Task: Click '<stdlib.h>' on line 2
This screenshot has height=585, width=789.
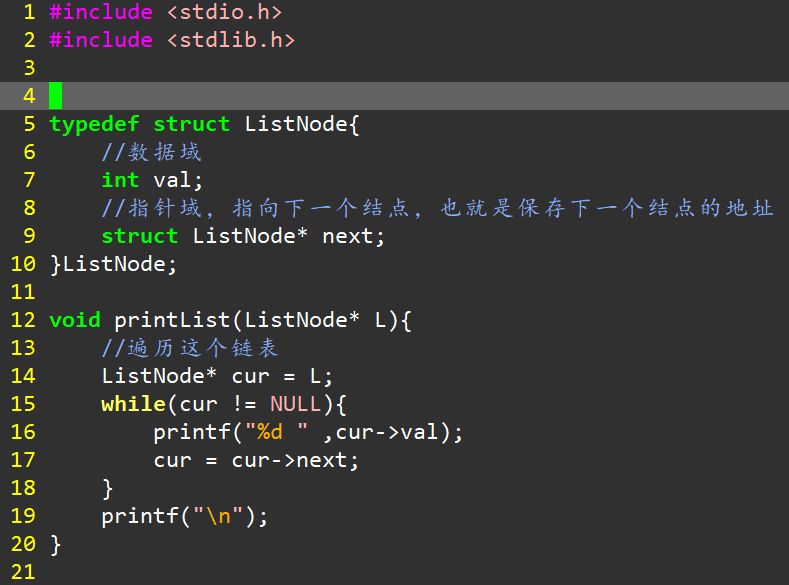Action: click(231, 40)
